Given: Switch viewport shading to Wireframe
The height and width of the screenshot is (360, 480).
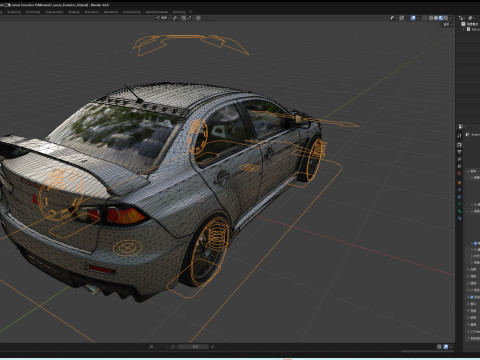Looking at the screenshot, I should pos(431,18).
